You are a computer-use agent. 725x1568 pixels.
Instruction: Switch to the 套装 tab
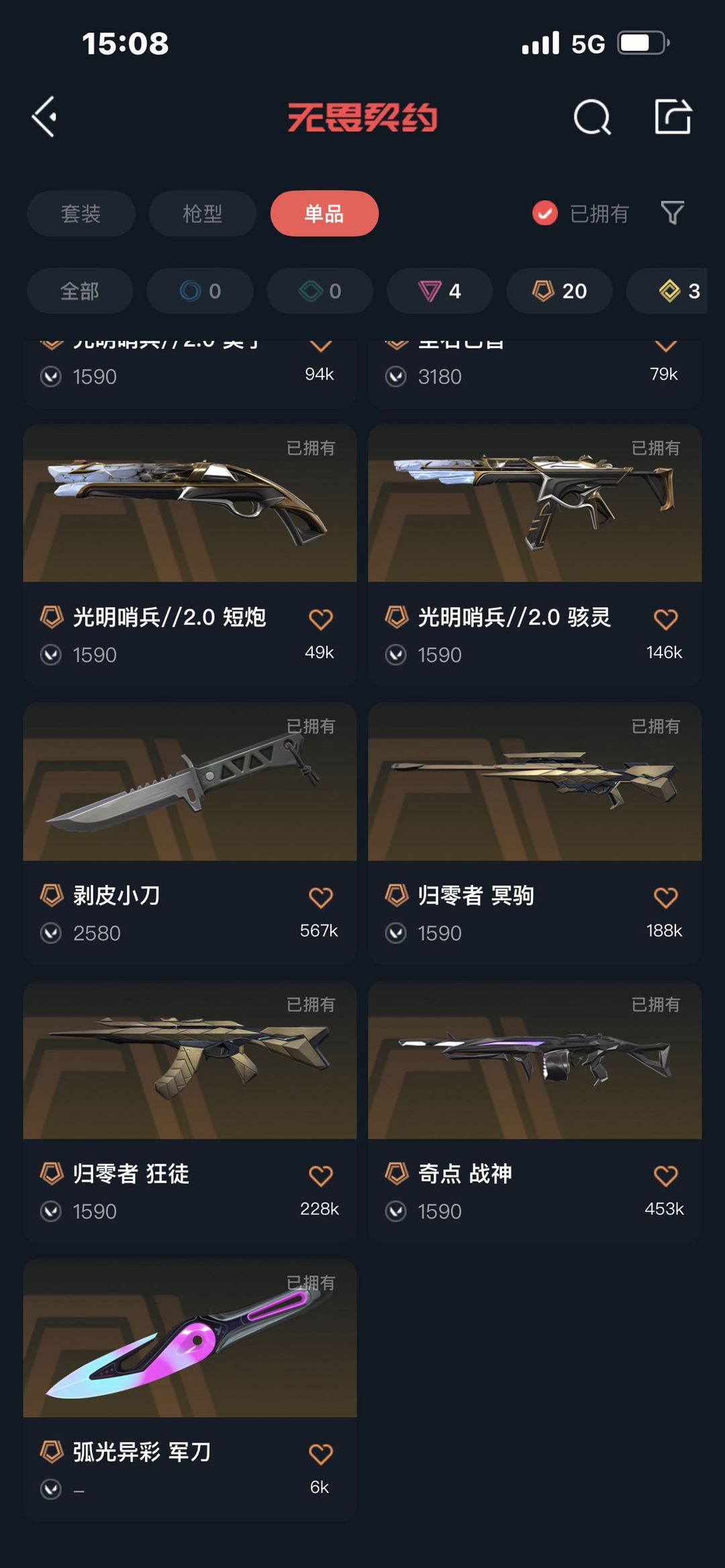click(81, 213)
